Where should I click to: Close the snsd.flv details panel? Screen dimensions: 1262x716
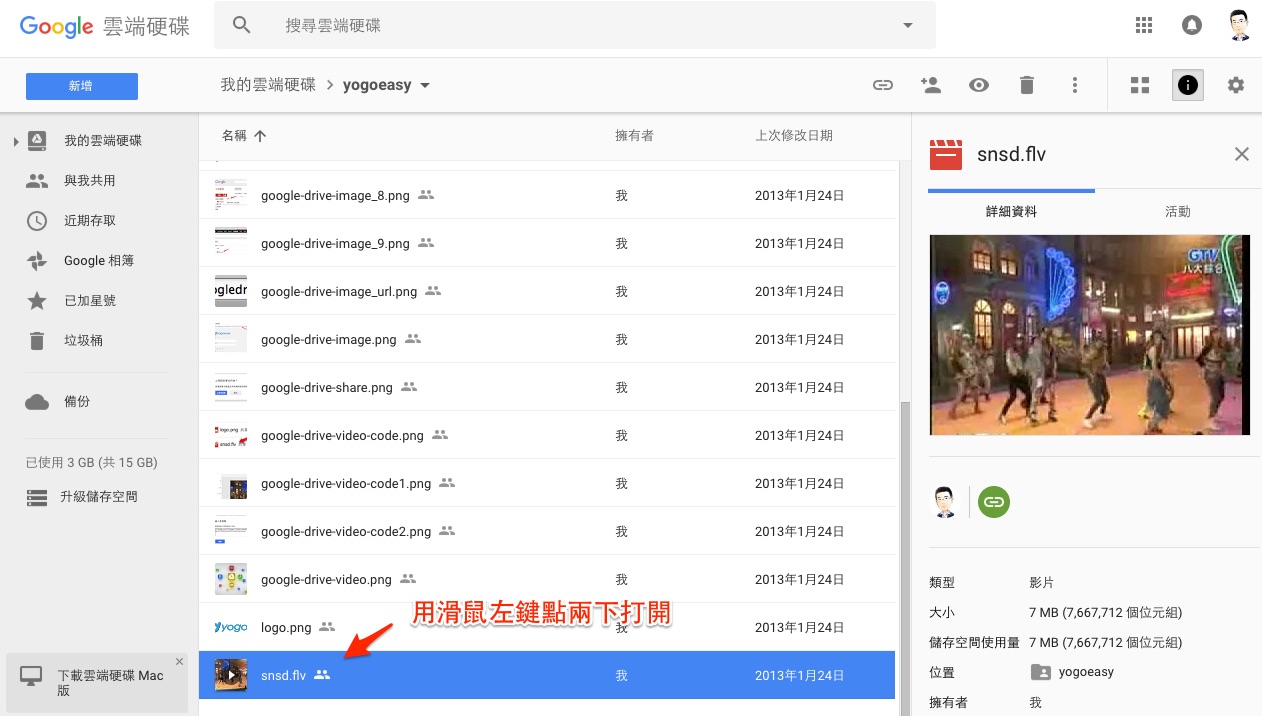click(x=1242, y=154)
